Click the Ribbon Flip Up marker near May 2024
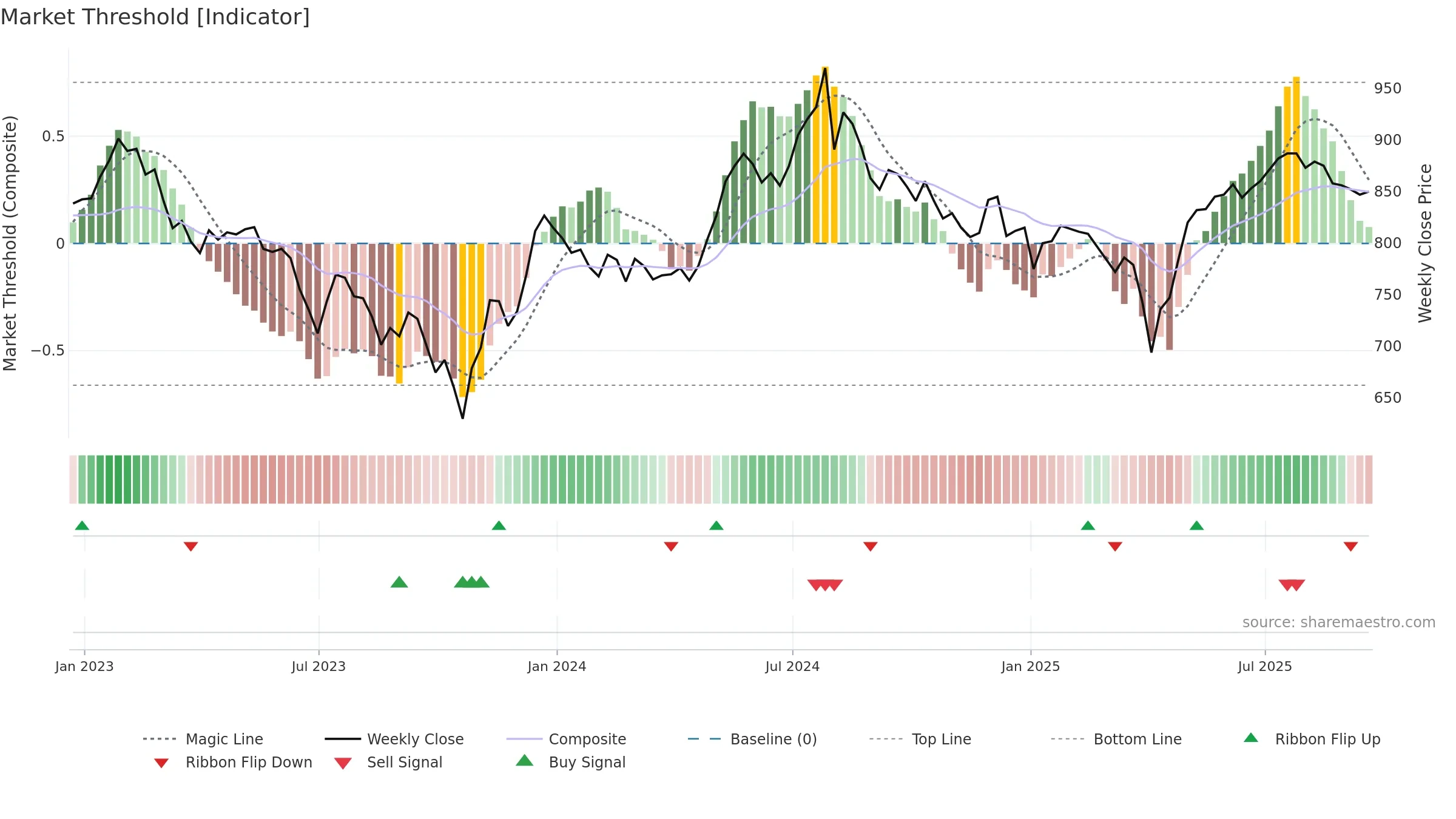The width and height of the screenshot is (1456, 819). [716, 525]
